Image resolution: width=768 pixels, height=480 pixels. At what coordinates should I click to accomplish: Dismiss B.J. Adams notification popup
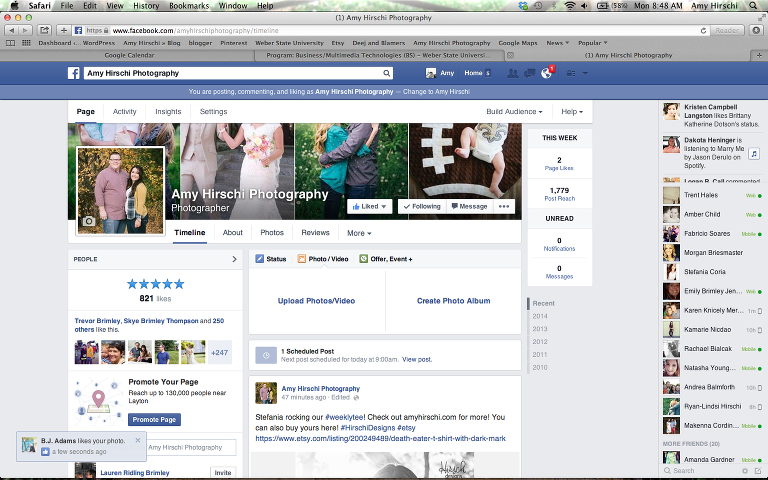click(138, 440)
